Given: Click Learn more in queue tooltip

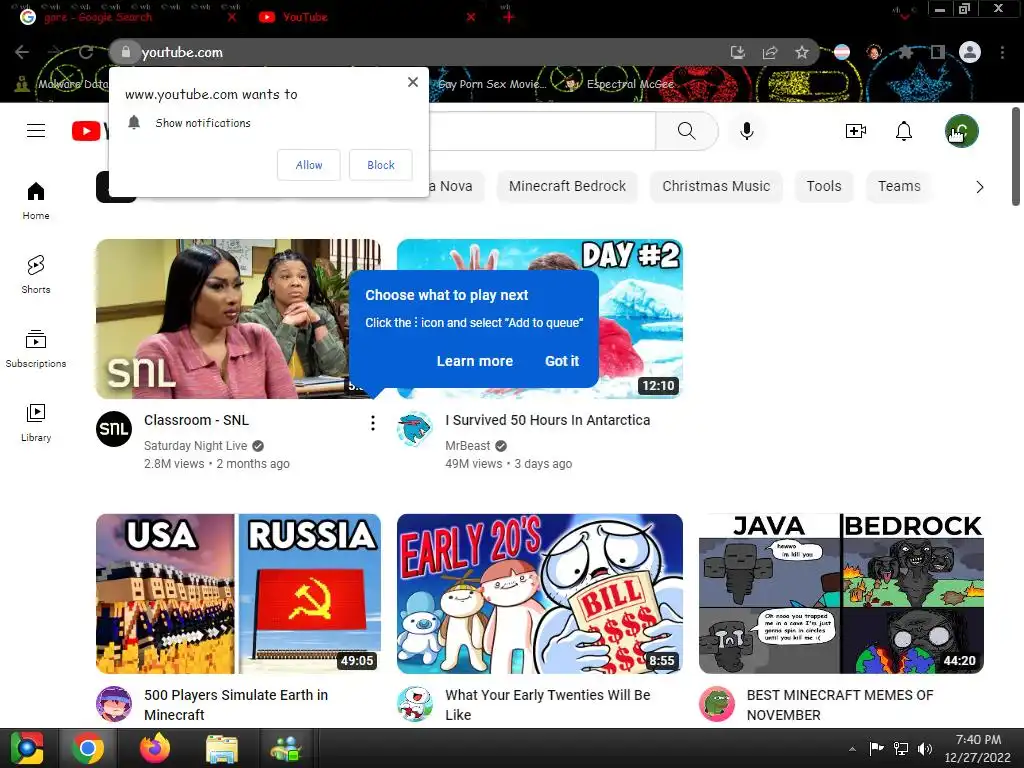Looking at the screenshot, I should 475,361.
